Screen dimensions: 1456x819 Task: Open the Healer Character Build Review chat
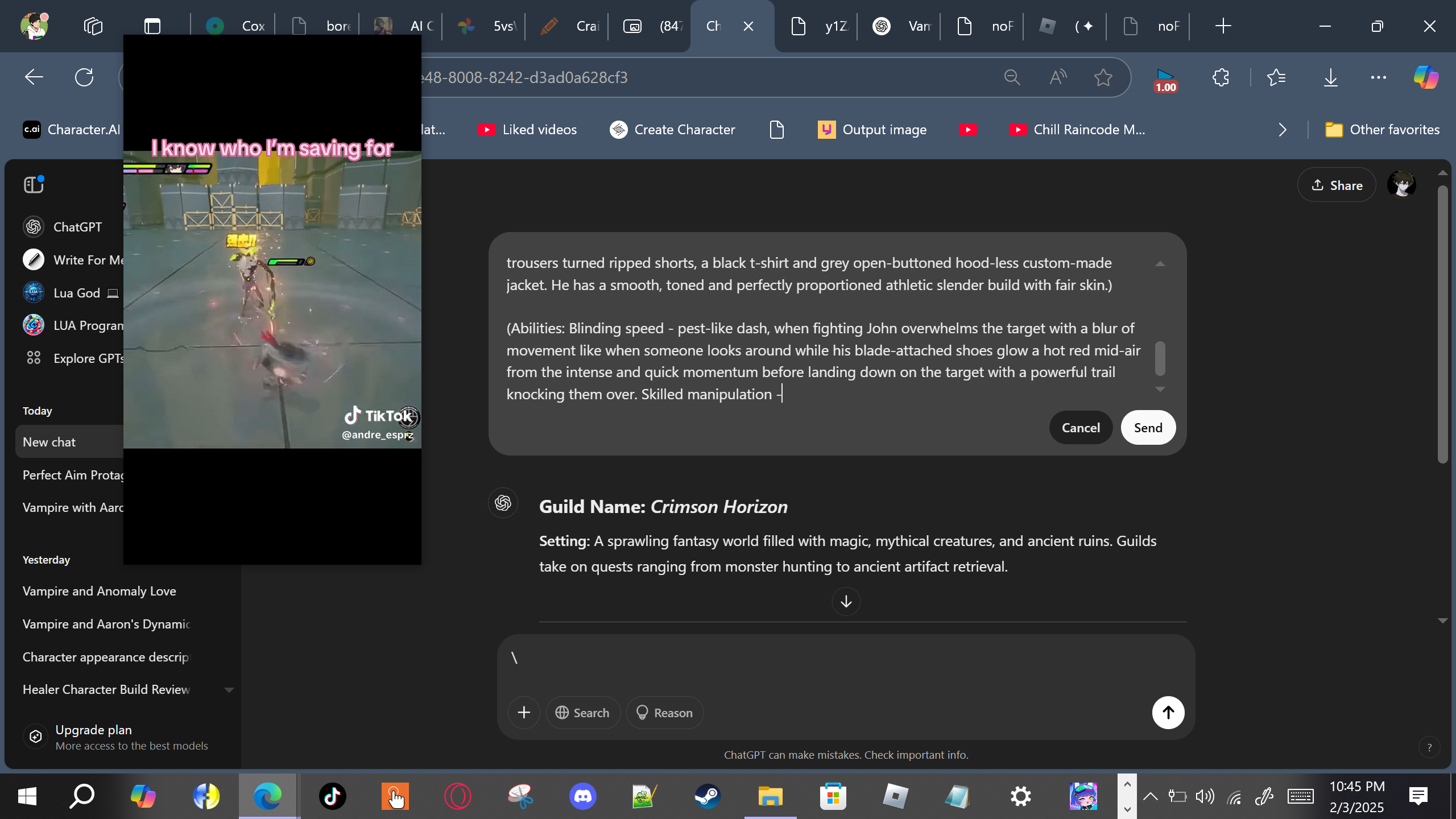point(106,690)
